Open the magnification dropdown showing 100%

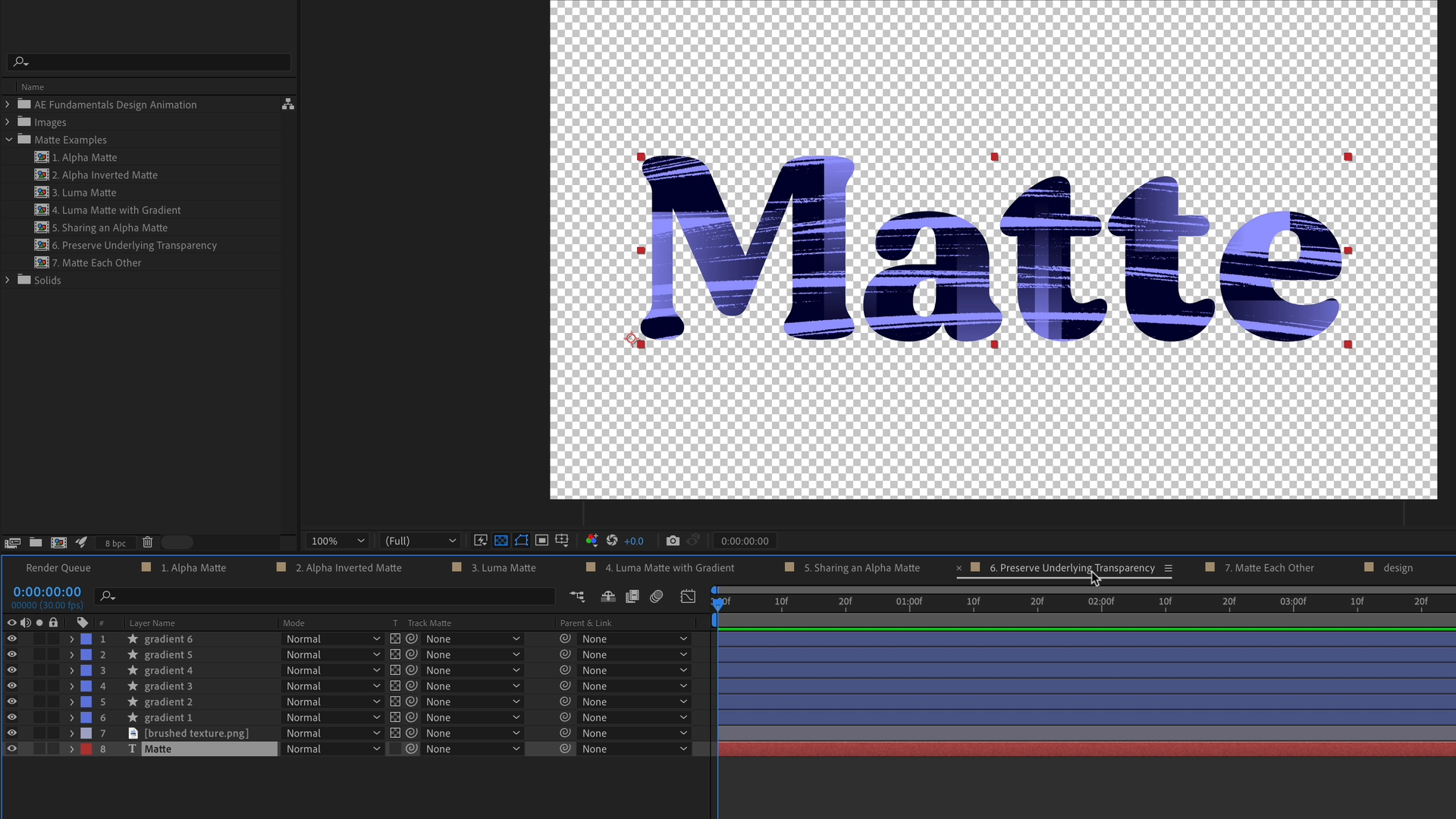tap(337, 541)
